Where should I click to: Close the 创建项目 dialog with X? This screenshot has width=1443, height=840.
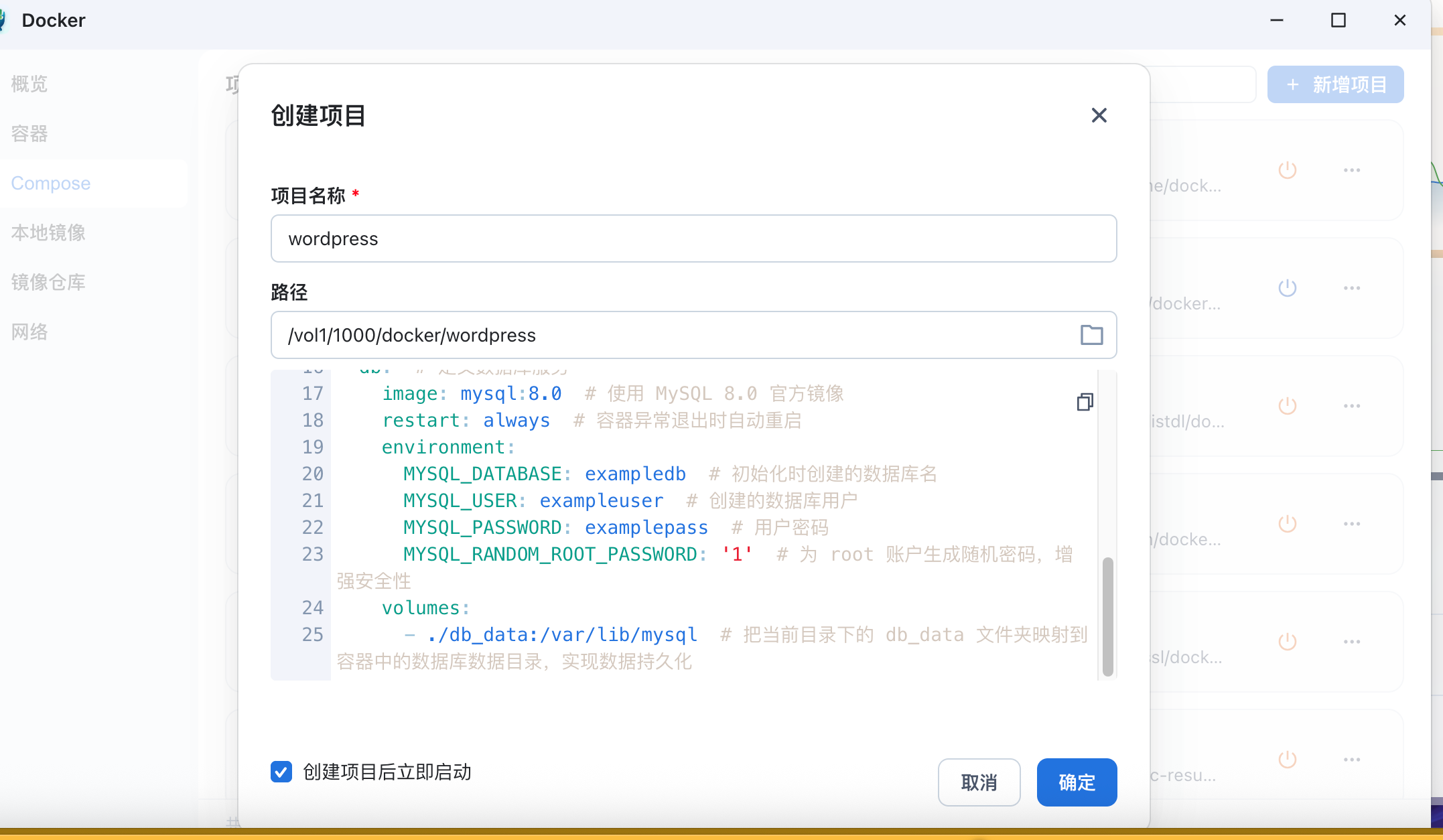pyautogui.click(x=1099, y=115)
